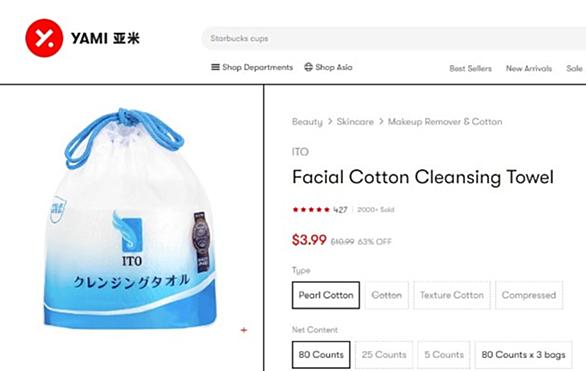Choose the 5 Counts option

coord(444,355)
